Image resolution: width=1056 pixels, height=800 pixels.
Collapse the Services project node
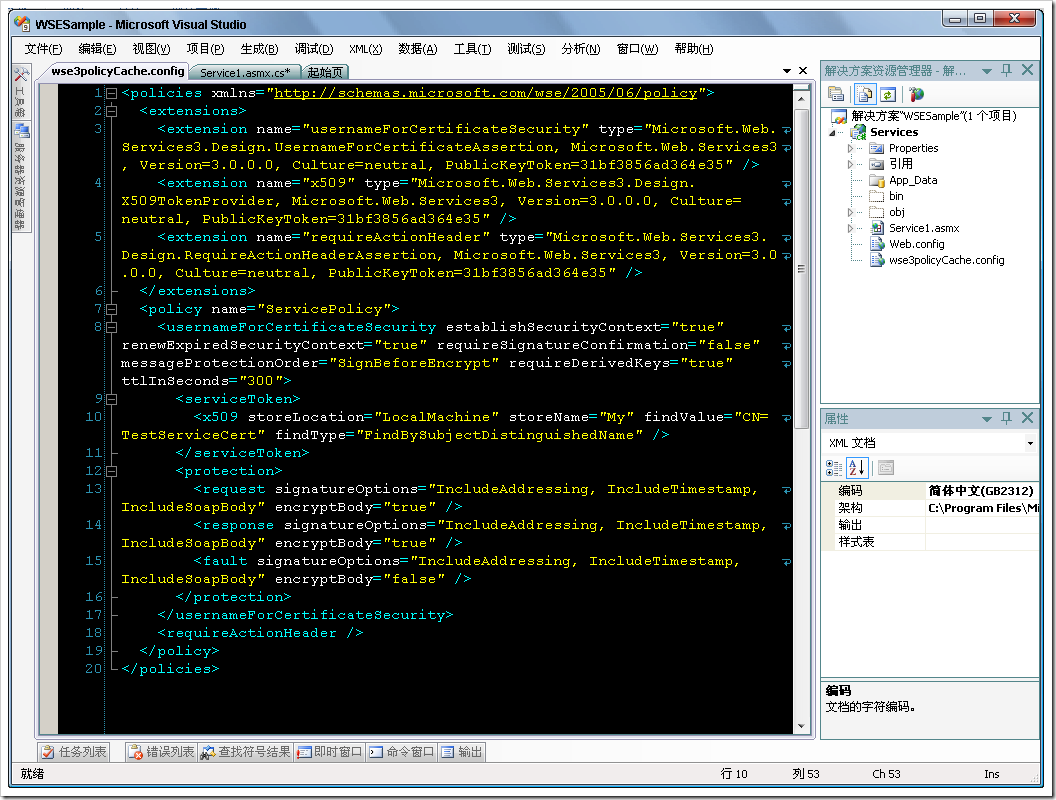(833, 132)
